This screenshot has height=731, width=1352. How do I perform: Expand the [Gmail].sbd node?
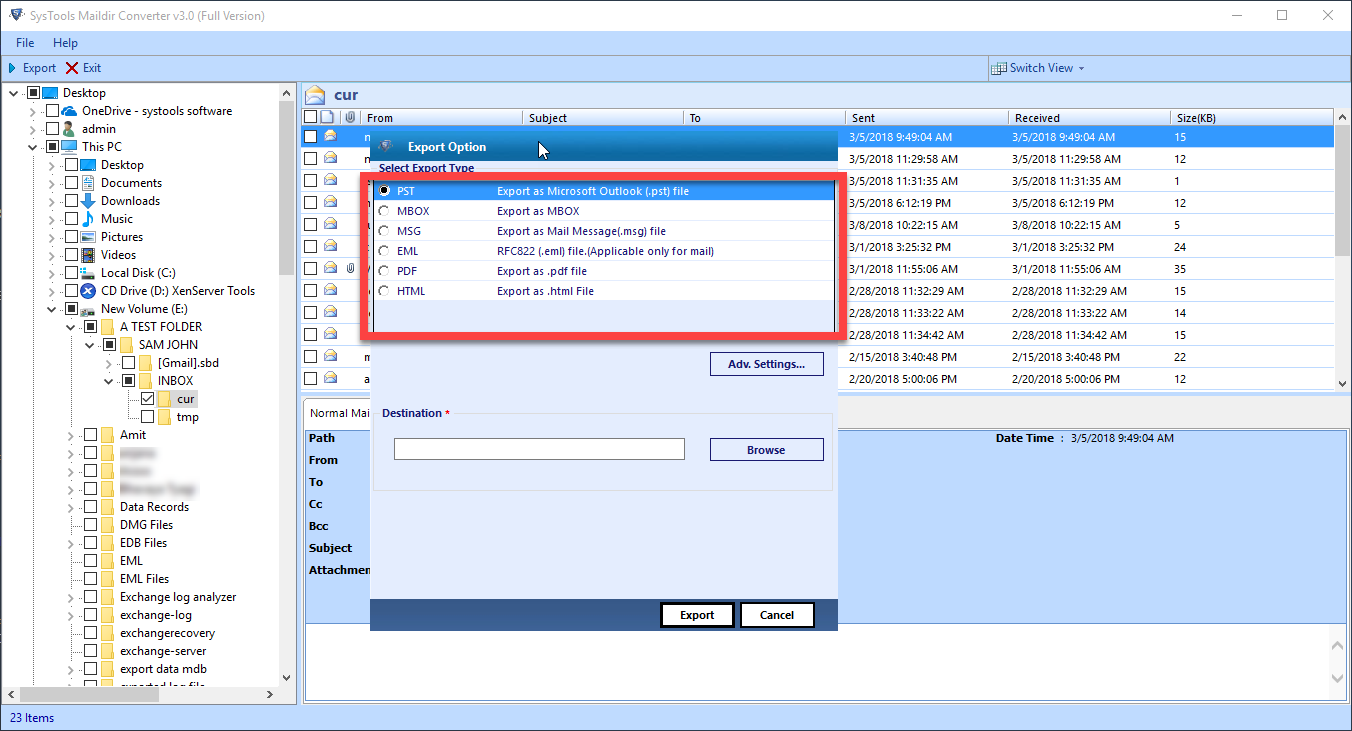coord(109,363)
